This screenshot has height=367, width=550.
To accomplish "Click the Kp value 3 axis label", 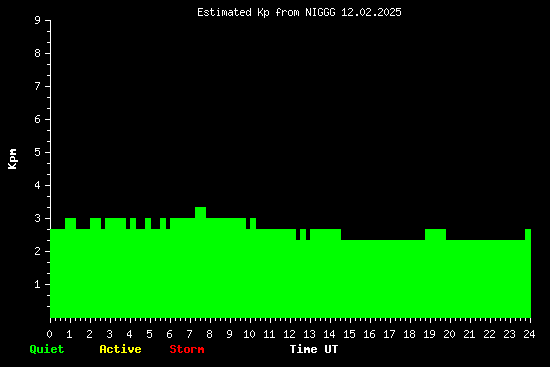I will (x=38, y=218).
